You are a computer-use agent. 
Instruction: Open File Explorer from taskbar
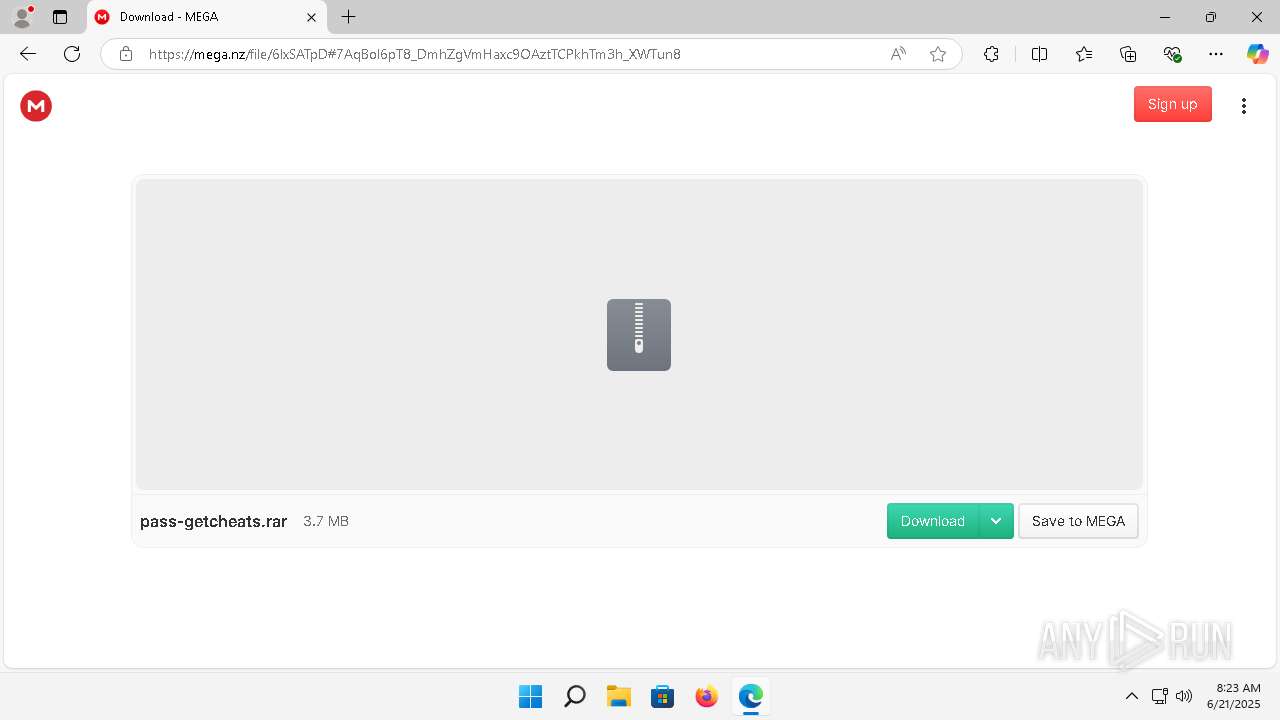[618, 696]
